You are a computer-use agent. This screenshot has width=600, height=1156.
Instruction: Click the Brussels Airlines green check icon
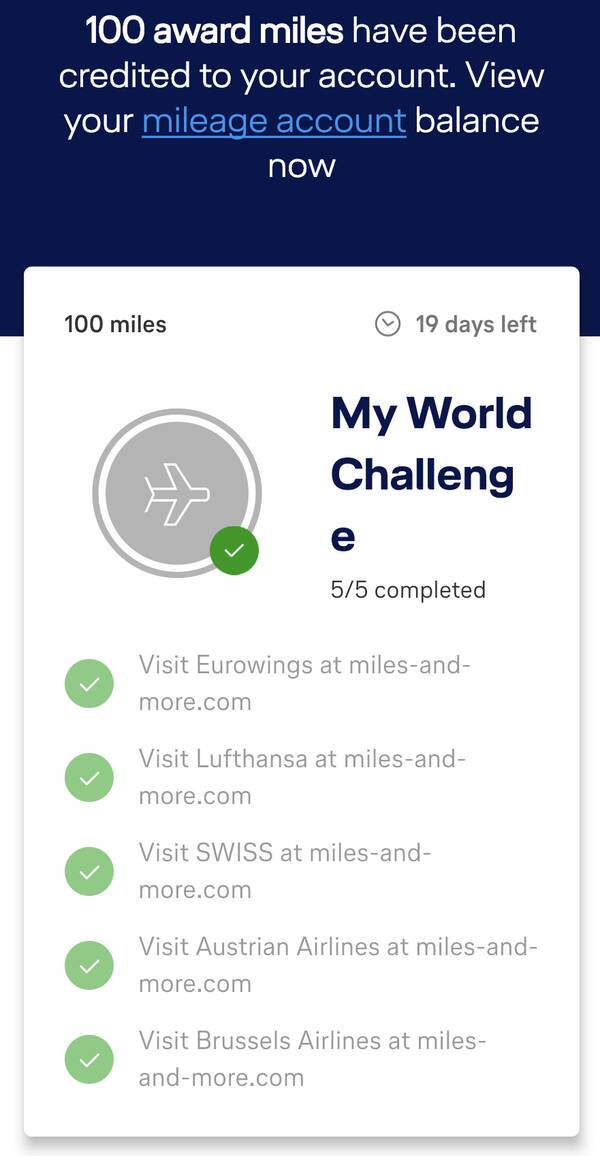click(x=89, y=1059)
